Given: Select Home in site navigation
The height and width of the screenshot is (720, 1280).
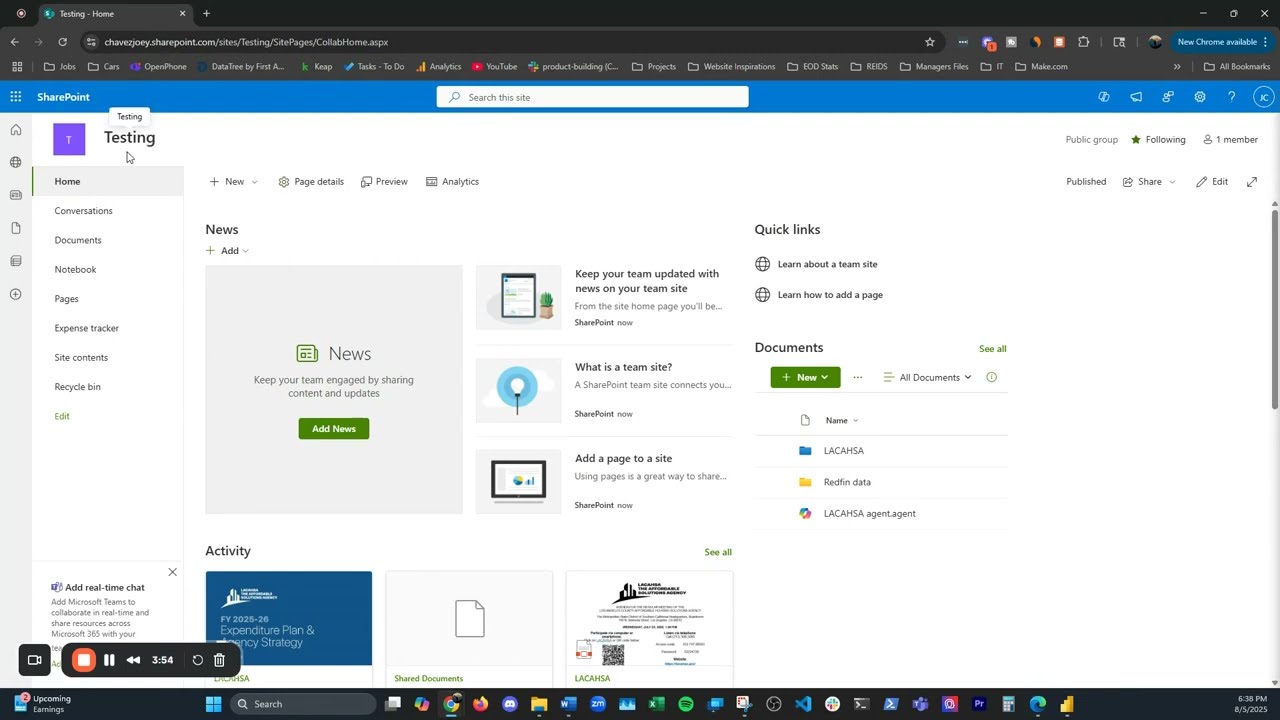Looking at the screenshot, I should (108, 182).
